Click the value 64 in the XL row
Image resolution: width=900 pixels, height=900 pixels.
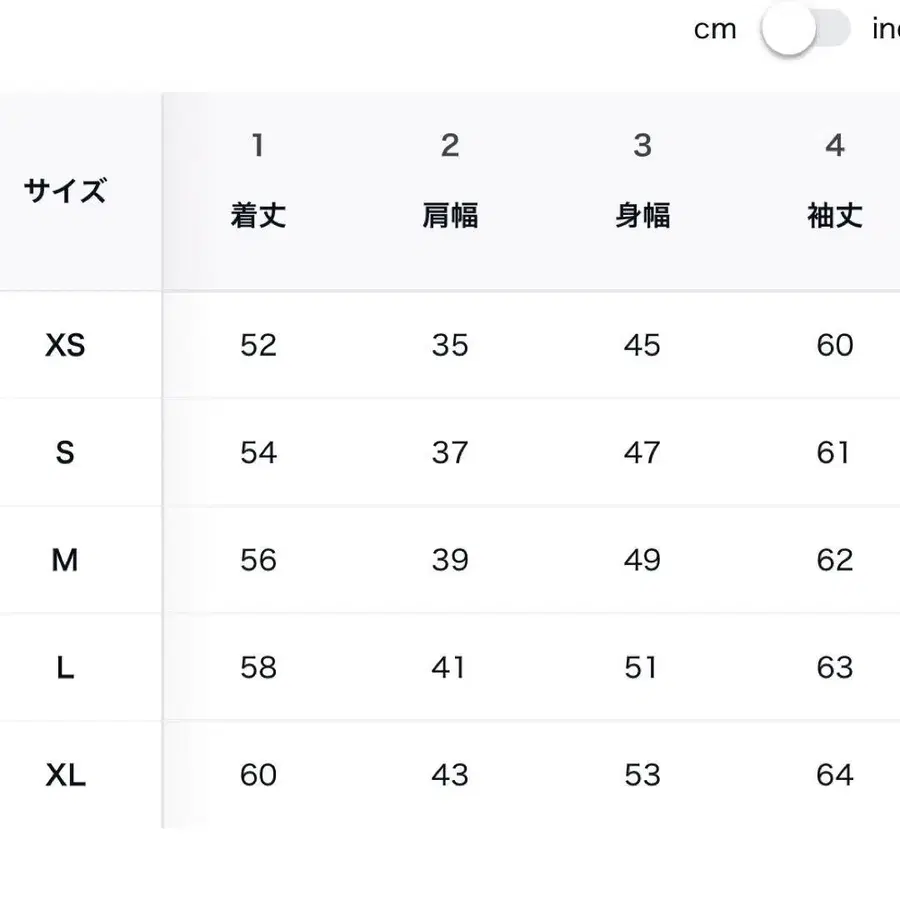click(x=835, y=775)
